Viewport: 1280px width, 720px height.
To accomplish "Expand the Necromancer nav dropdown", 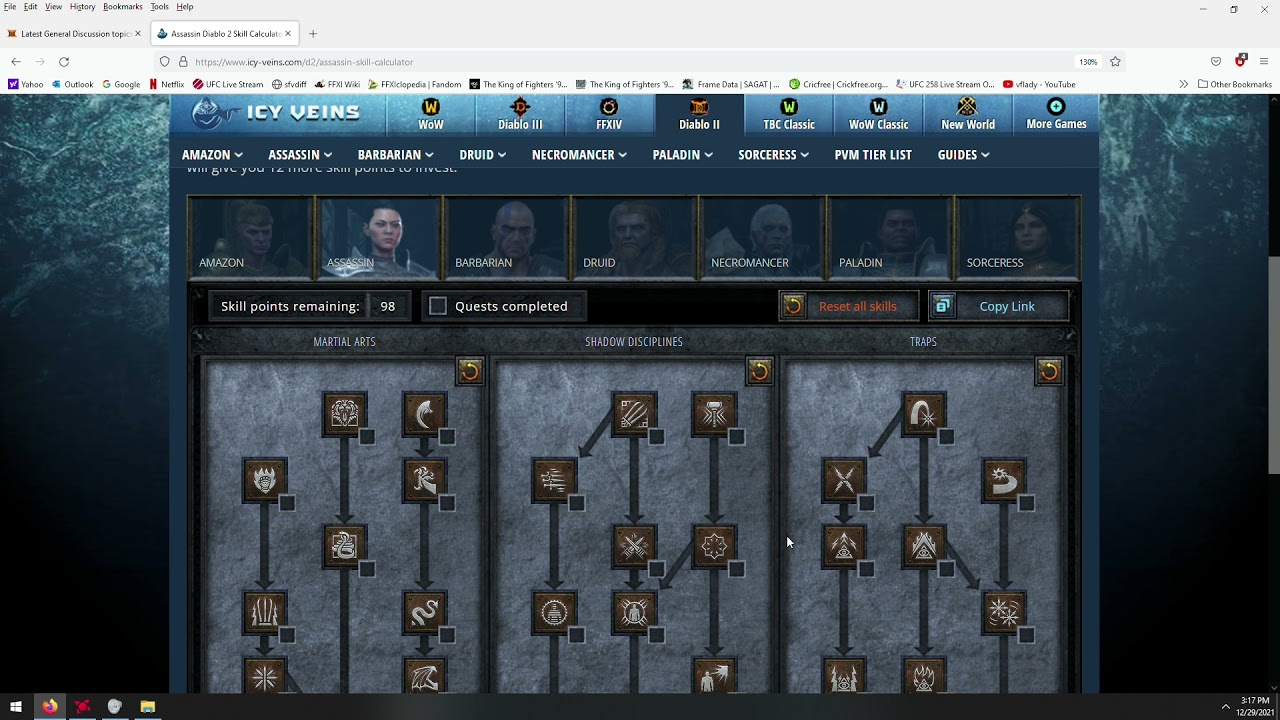I will point(579,155).
